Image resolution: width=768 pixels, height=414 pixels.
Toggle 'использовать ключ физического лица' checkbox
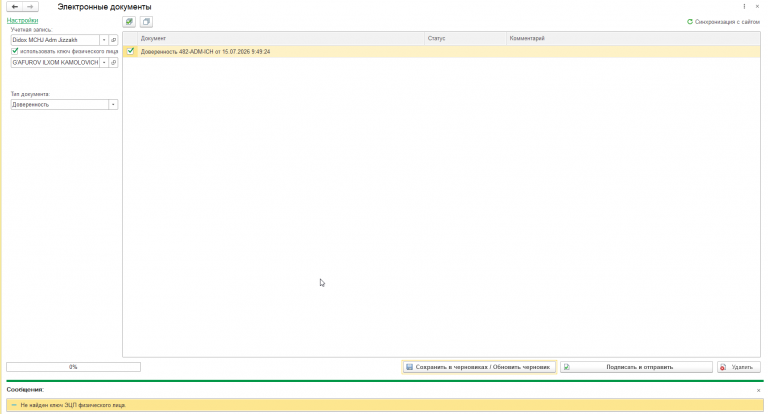pyautogui.click(x=15, y=51)
